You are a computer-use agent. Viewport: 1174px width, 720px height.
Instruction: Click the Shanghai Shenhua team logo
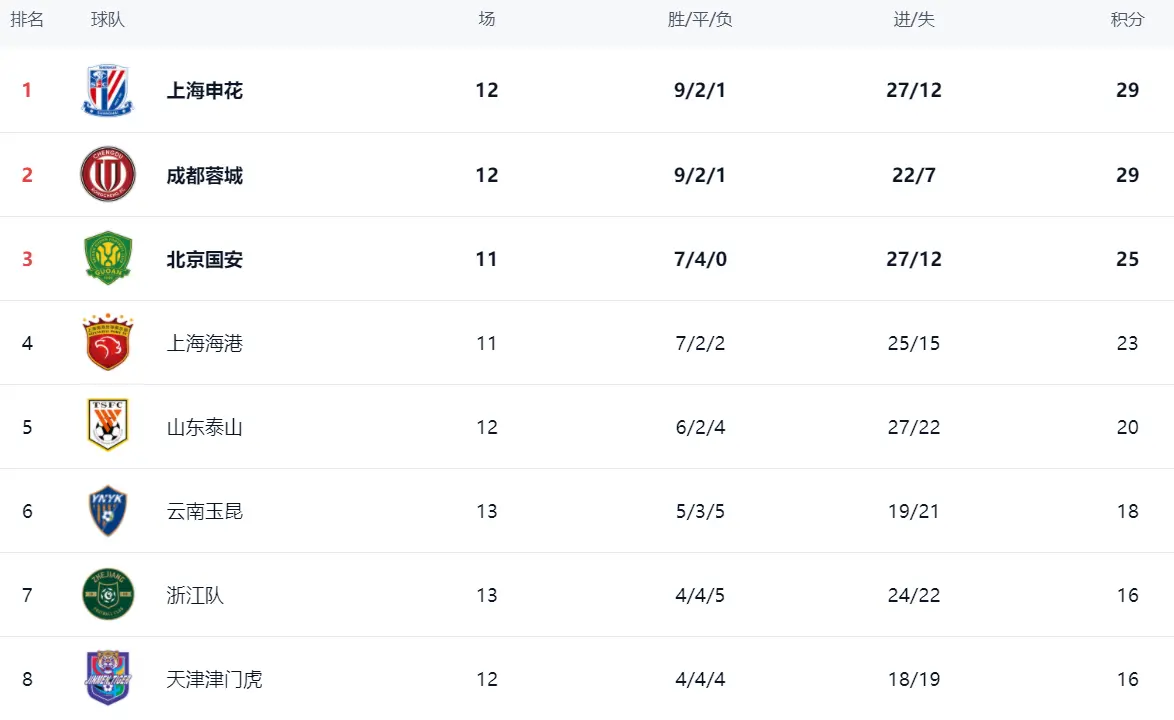point(108,91)
